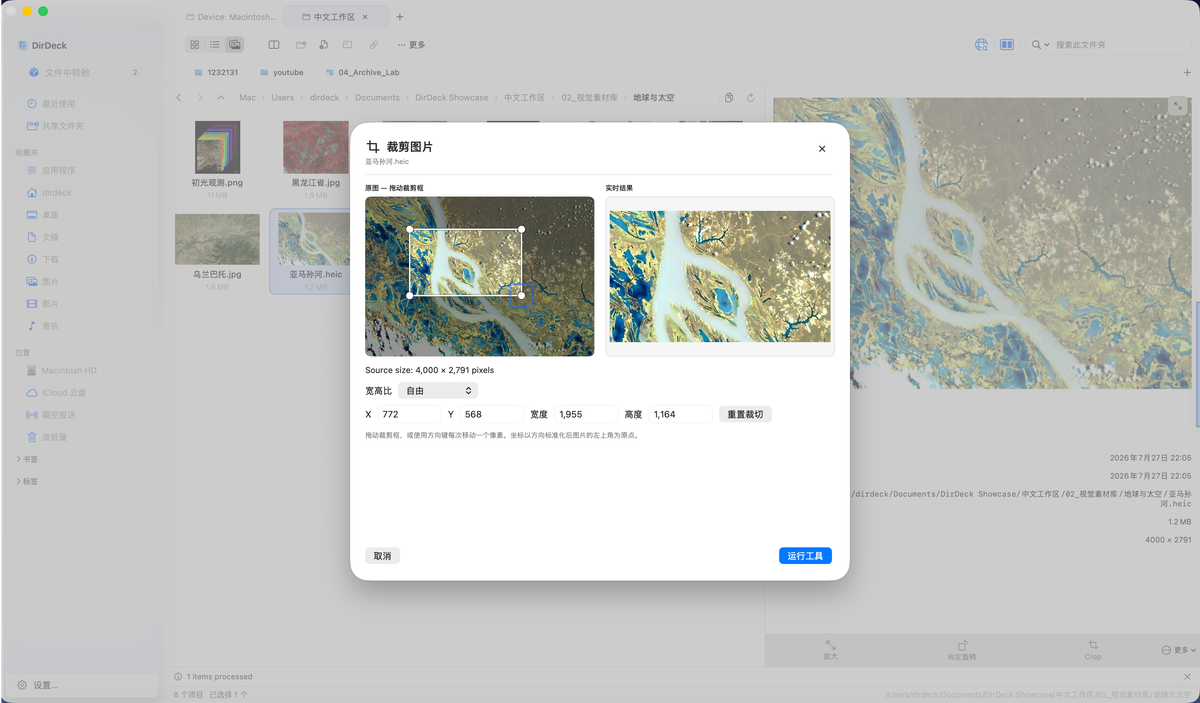Click top-left crop handle
Screen dimensions: 1200x703
click(x=410, y=229)
